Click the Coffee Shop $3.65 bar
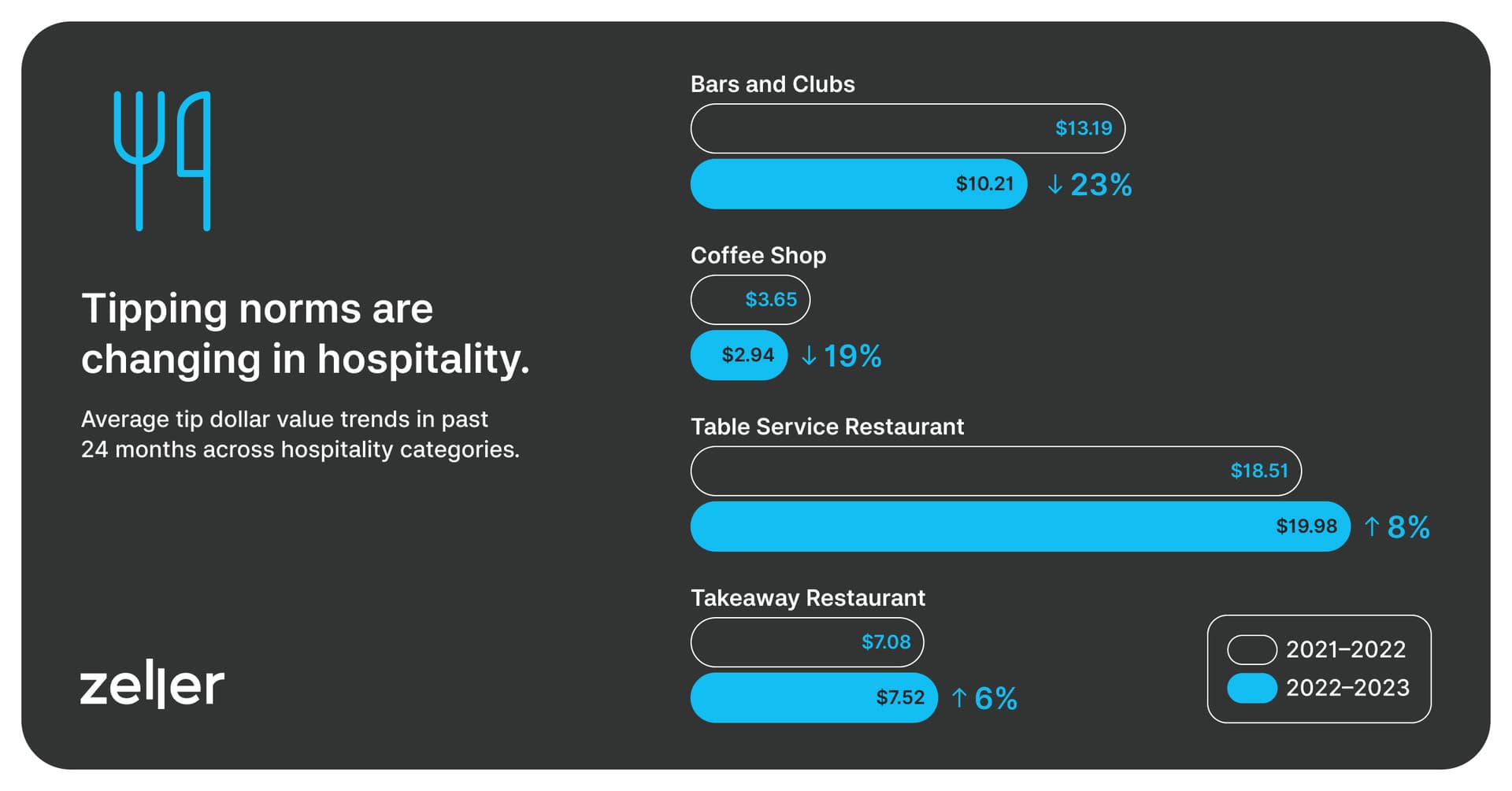The width and height of the screenshot is (1512, 791). click(750, 300)
